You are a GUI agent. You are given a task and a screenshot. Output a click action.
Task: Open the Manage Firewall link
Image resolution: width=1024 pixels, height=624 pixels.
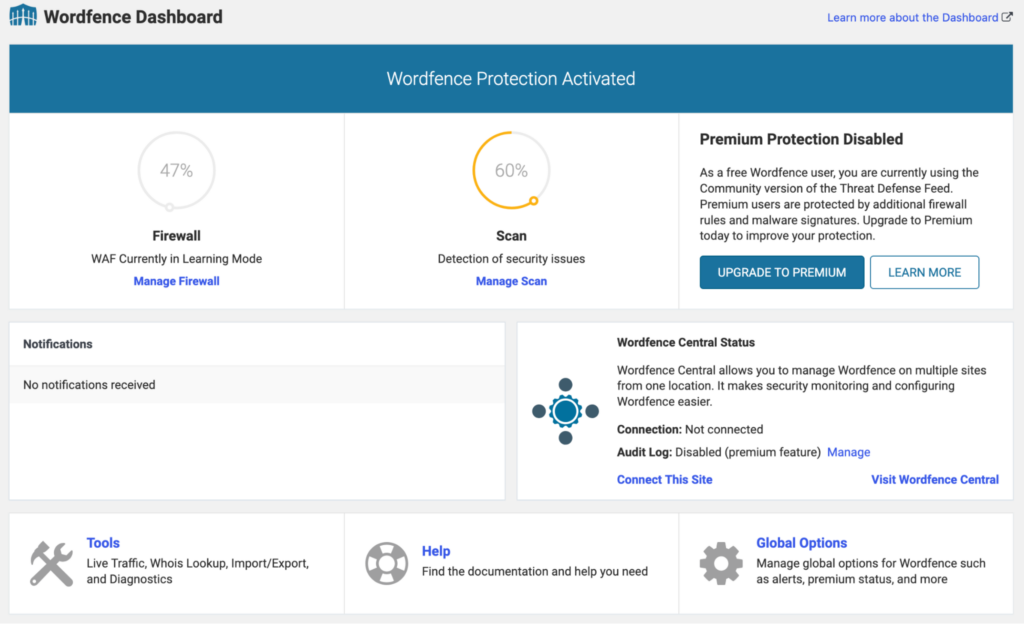176,281
